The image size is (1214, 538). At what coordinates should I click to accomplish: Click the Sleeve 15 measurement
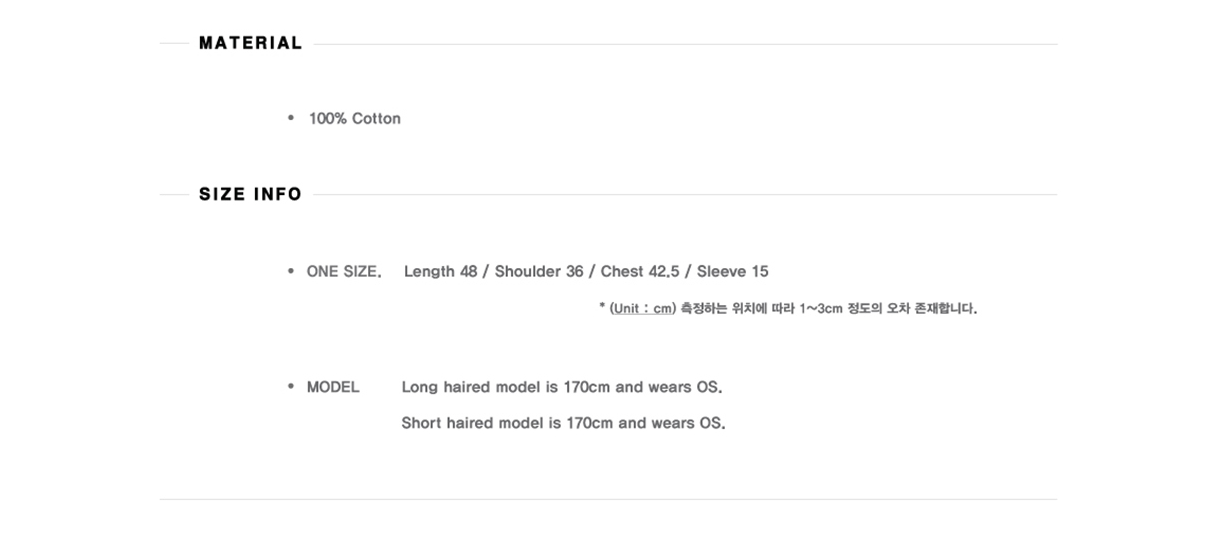(x=733, y=271)
